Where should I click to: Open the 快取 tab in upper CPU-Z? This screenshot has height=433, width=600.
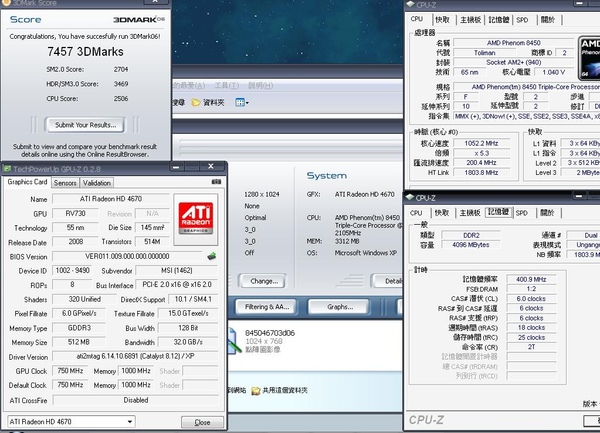tap(443, 20)
